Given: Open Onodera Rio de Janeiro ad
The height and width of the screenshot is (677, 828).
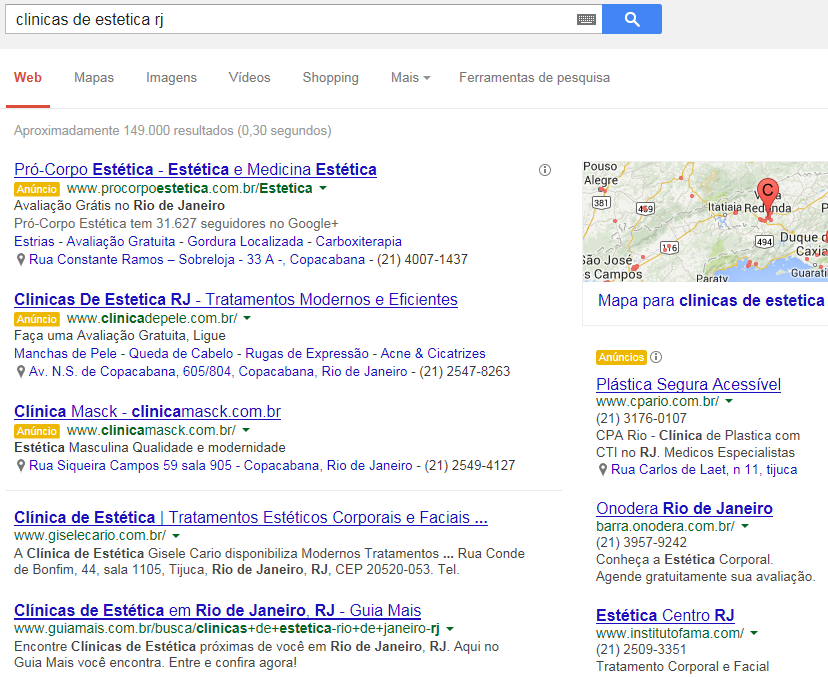Looking at the screenshot, I should (x=684, y=509).
